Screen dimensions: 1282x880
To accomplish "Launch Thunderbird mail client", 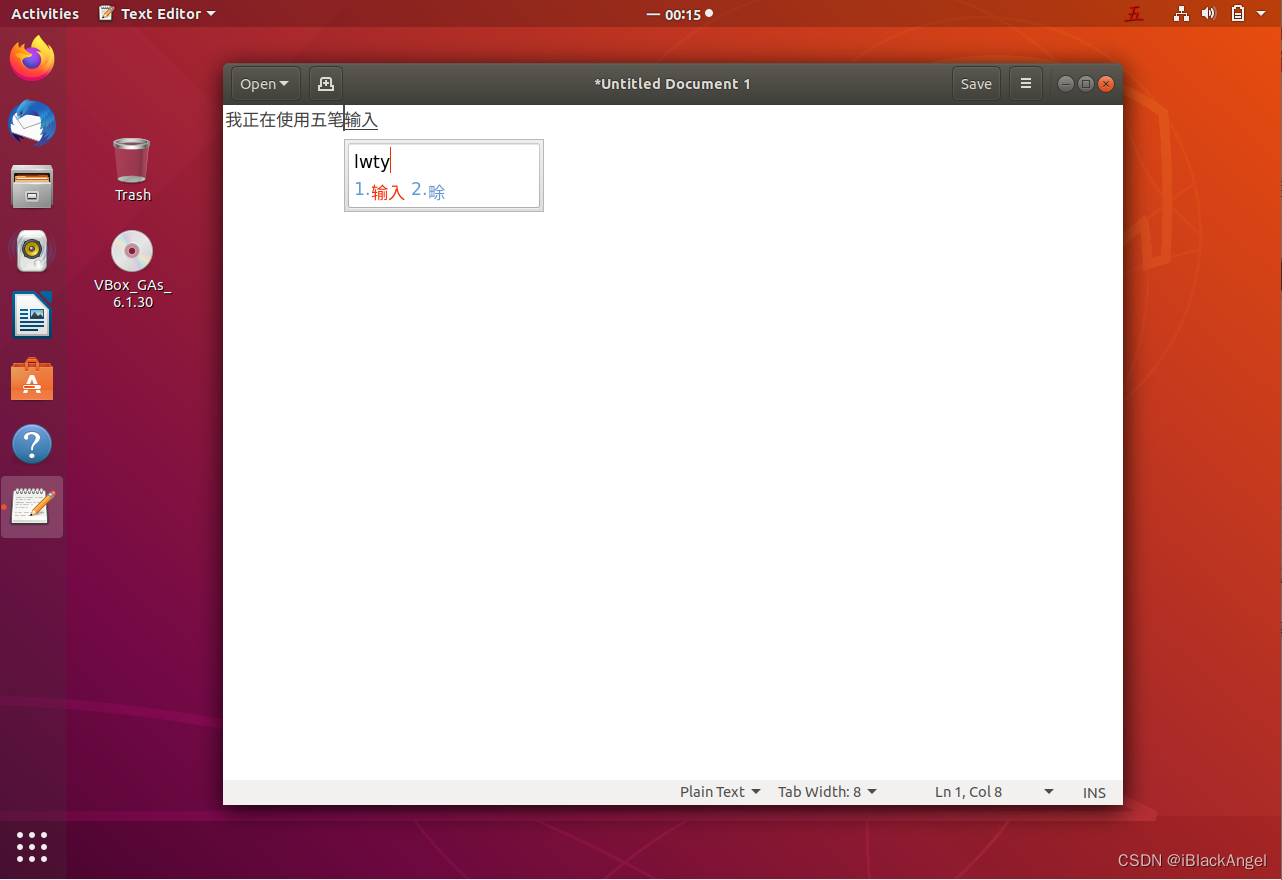I will pos(31,123).
